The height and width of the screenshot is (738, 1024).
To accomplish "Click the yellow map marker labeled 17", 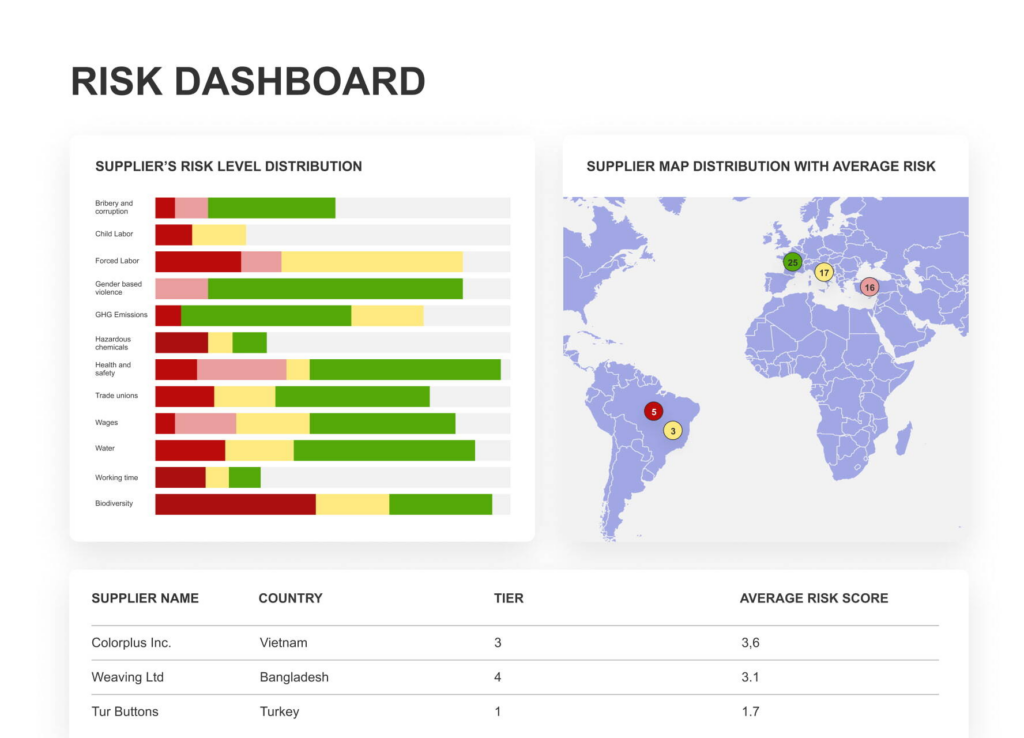I will click(x=823, y=271).
